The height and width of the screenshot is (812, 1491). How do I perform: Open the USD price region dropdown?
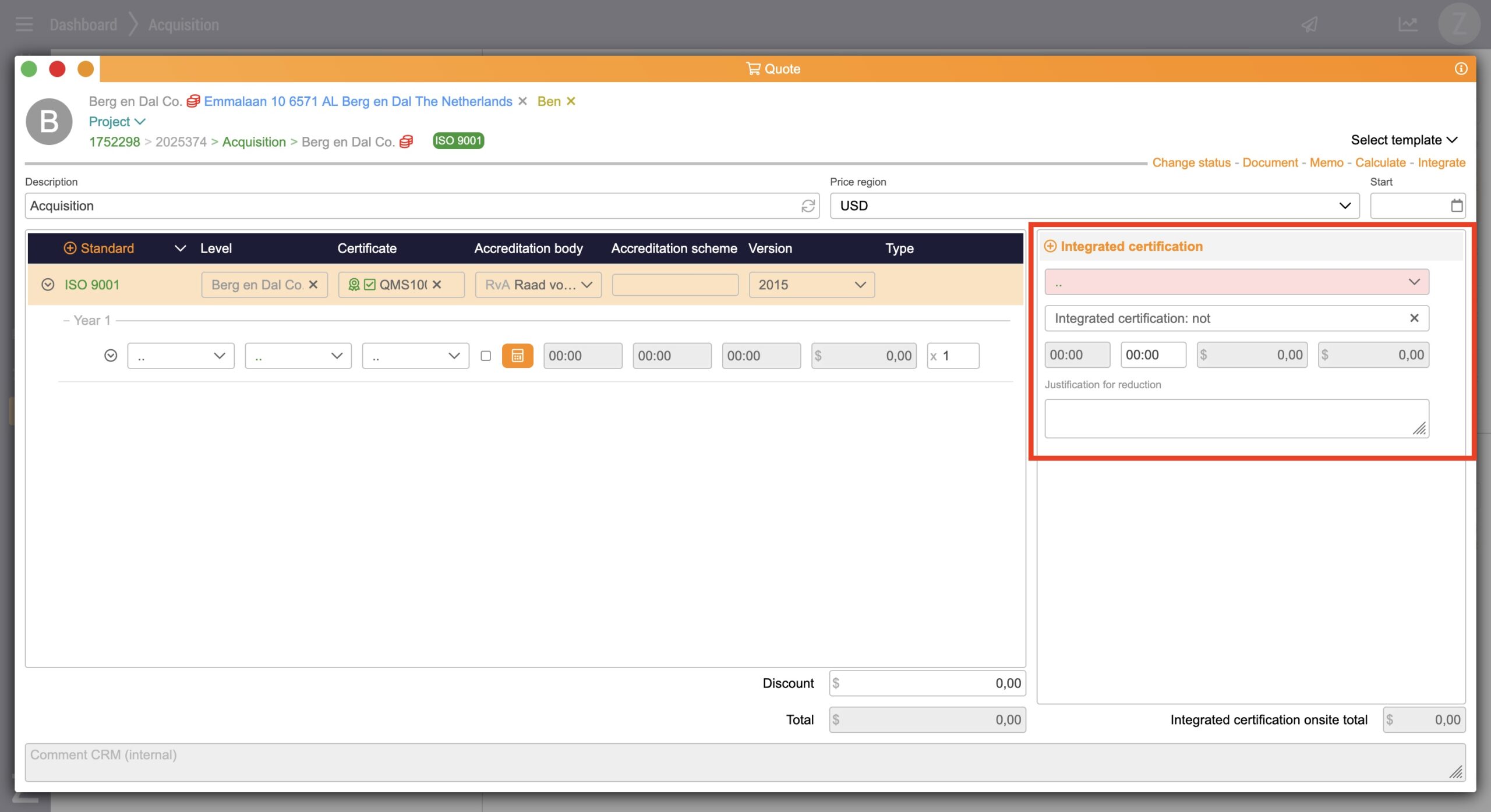click(1094, 206)
